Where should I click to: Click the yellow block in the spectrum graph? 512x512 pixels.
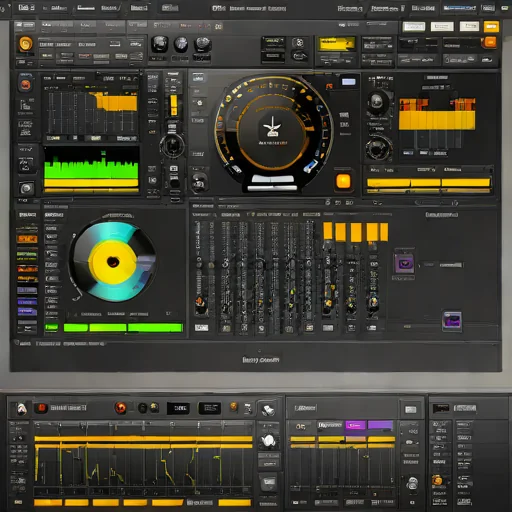[117, 102]
